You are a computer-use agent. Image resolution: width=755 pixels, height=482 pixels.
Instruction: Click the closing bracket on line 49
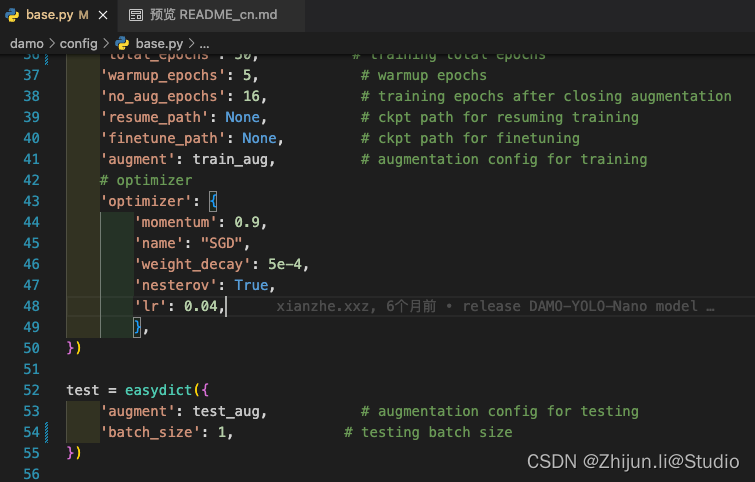tap(137, 327)
